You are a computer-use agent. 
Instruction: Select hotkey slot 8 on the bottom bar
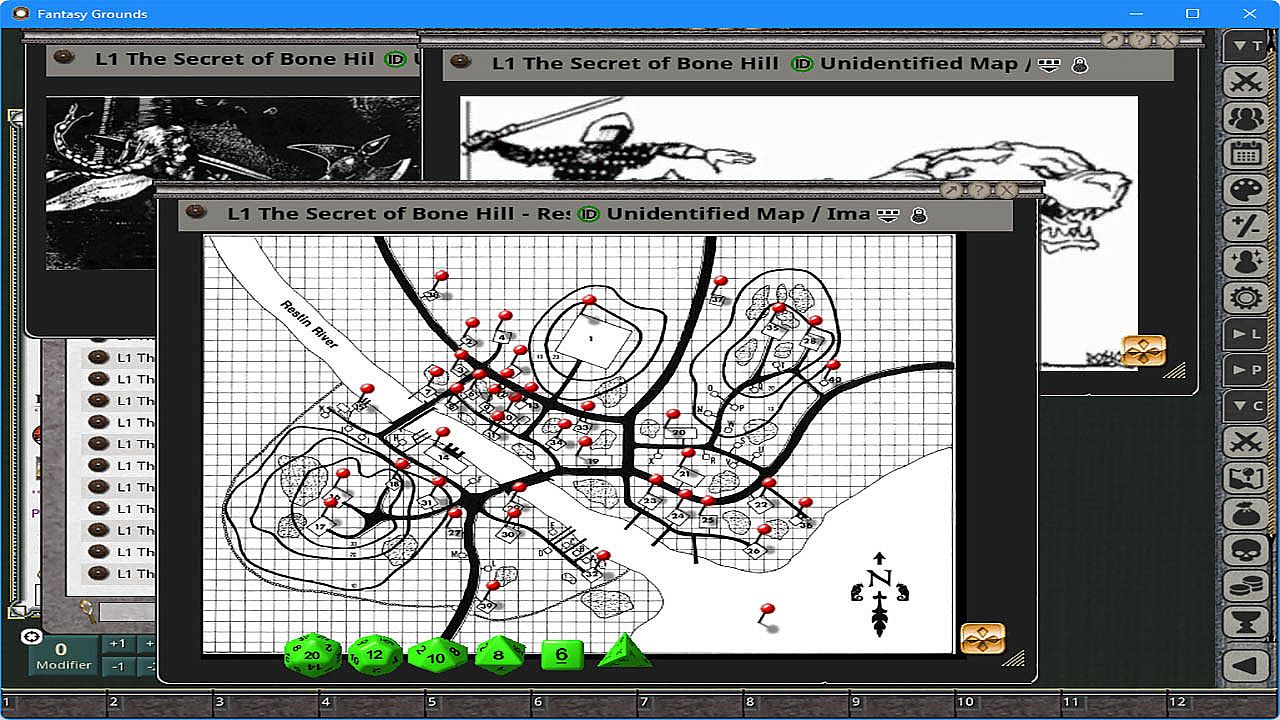point(795,703)
